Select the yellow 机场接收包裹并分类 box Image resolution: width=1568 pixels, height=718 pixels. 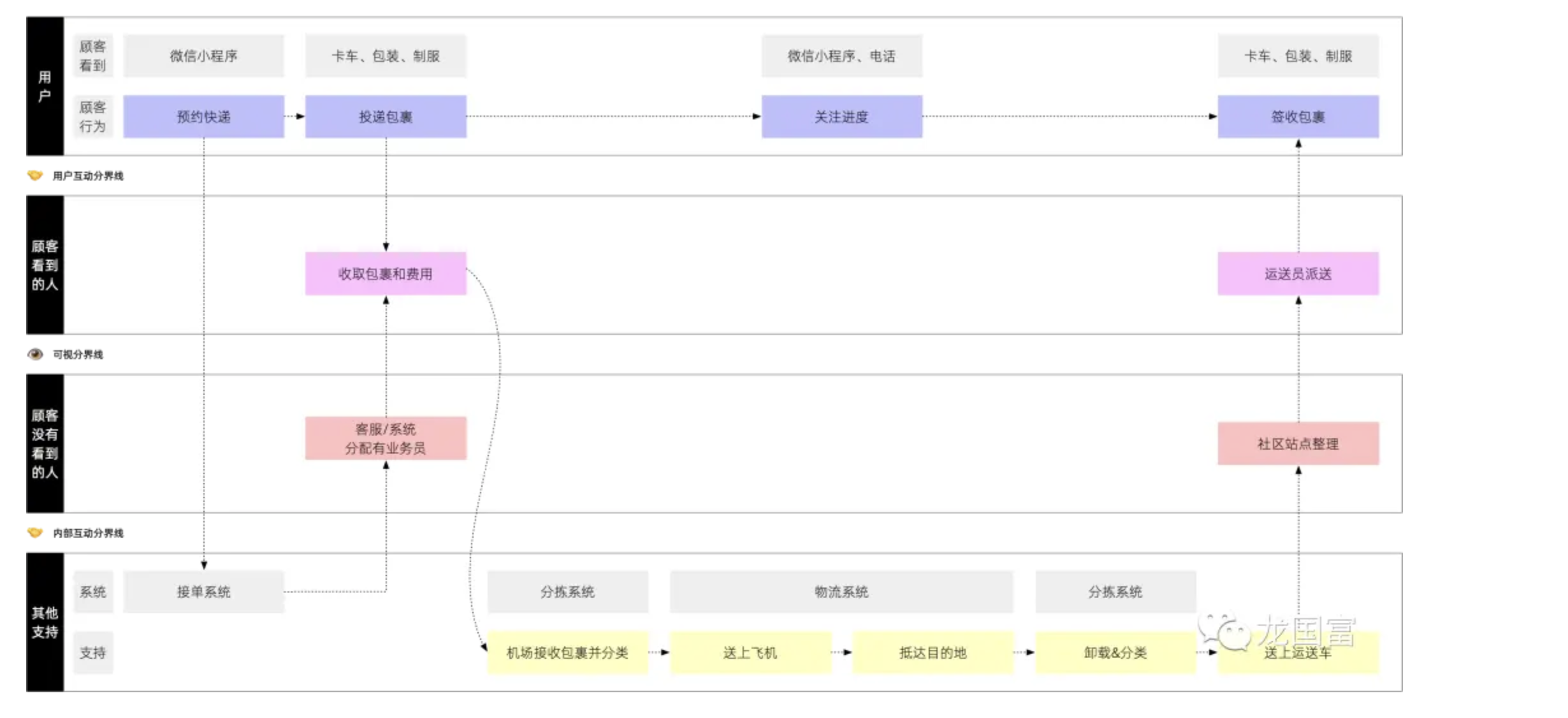567,652
